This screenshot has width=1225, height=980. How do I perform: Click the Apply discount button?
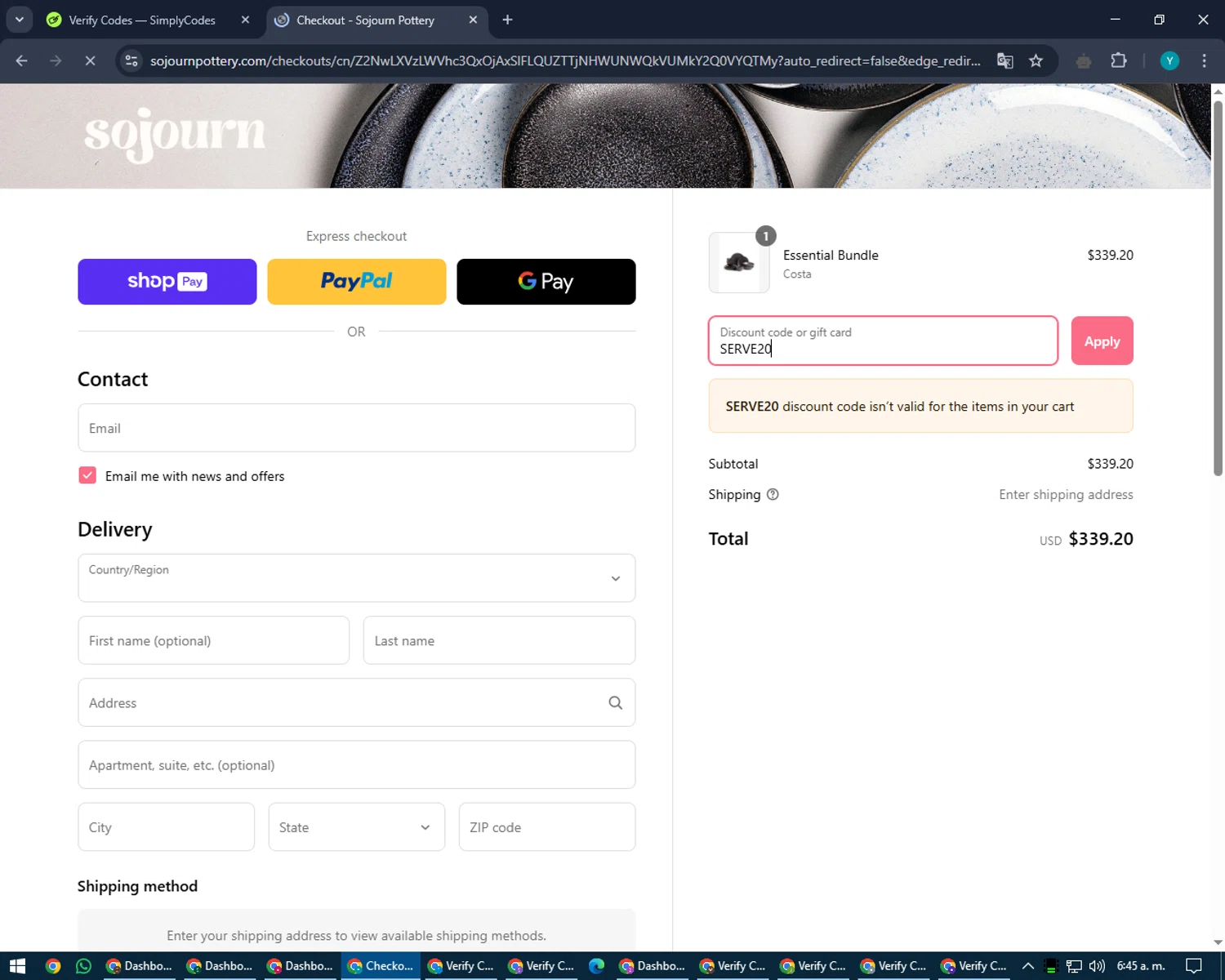pyautogui.click(x=1102, y=341)
